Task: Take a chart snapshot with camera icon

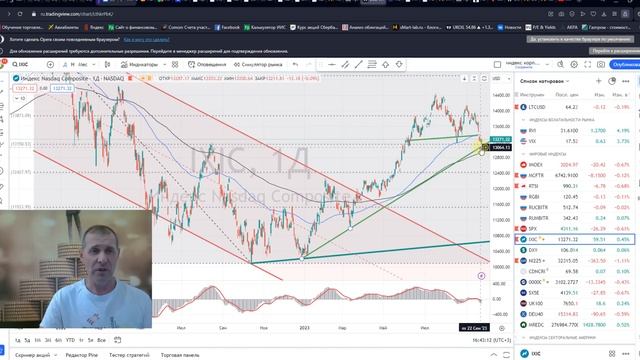Action: coord(601,64)
